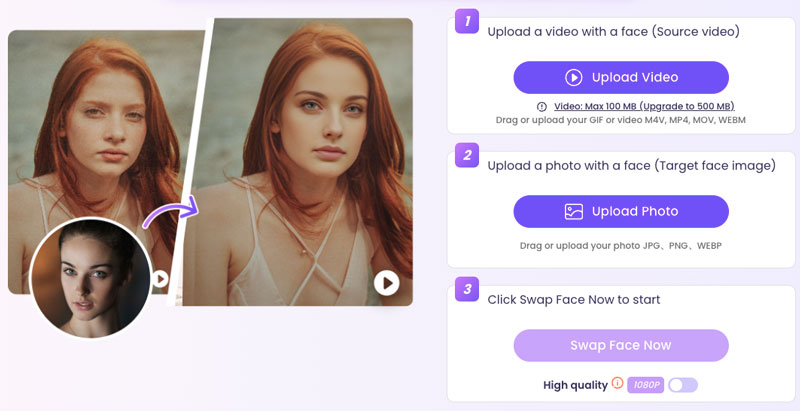Click the 'Upload a photo with a face' heading
This screenshot has width=800, height=411.
[x=632, y=166]
